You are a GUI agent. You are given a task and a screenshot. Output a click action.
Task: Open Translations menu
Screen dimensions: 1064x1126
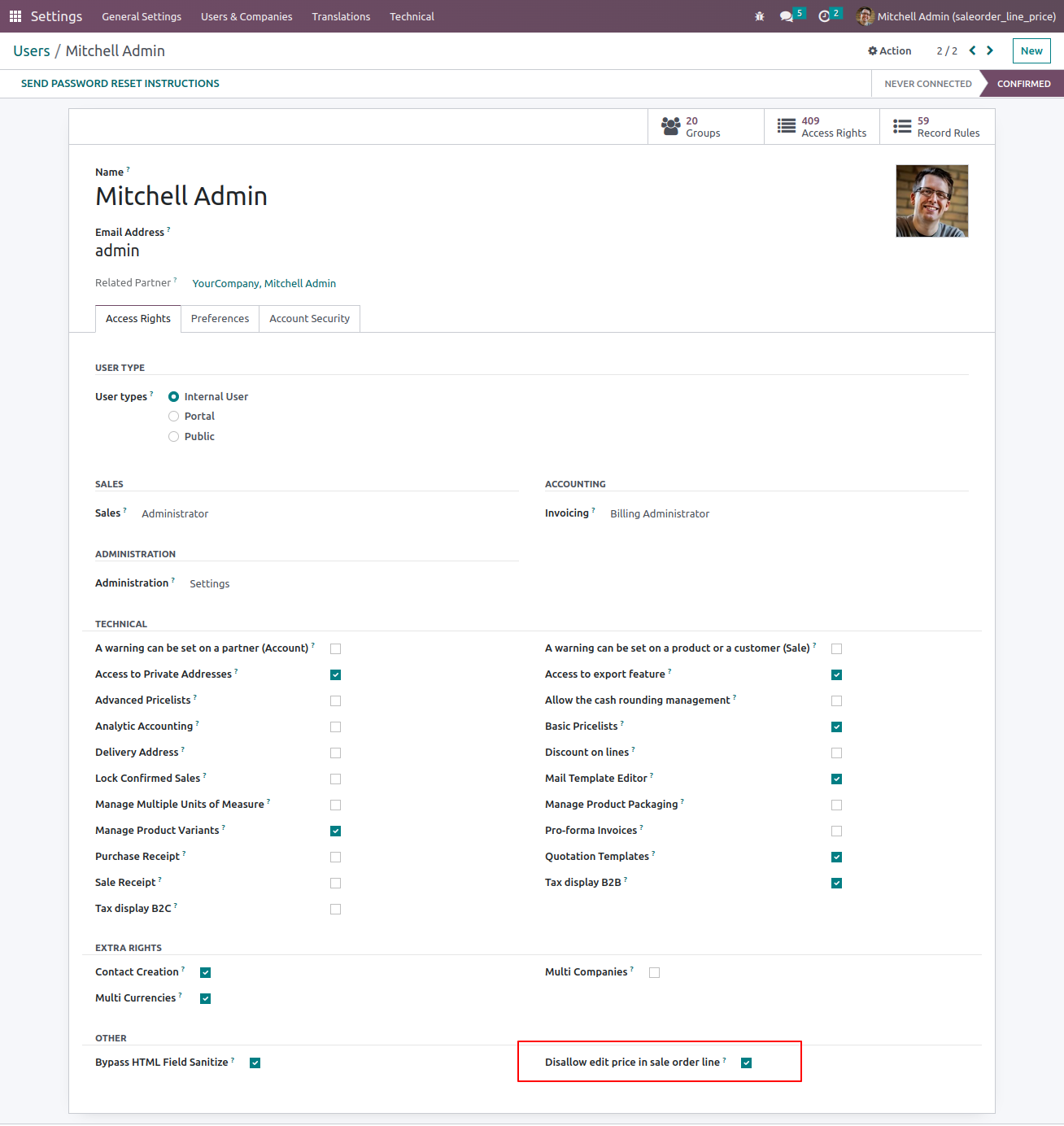(341, 16)
